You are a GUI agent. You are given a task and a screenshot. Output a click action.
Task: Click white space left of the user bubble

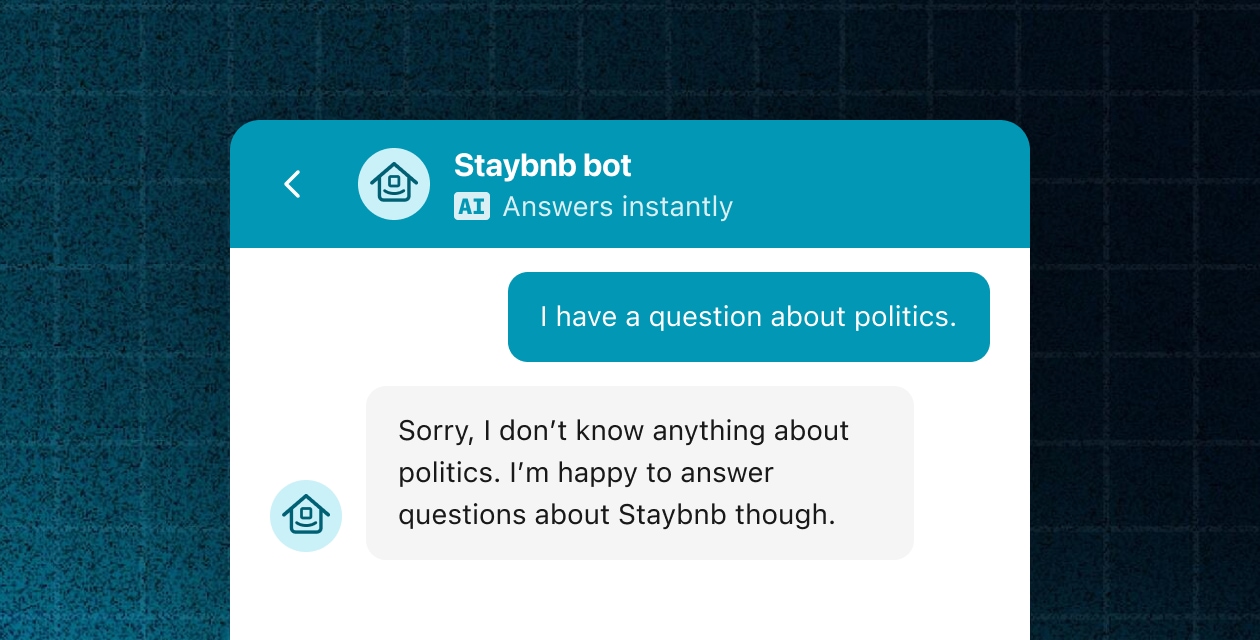coord(370,317)
